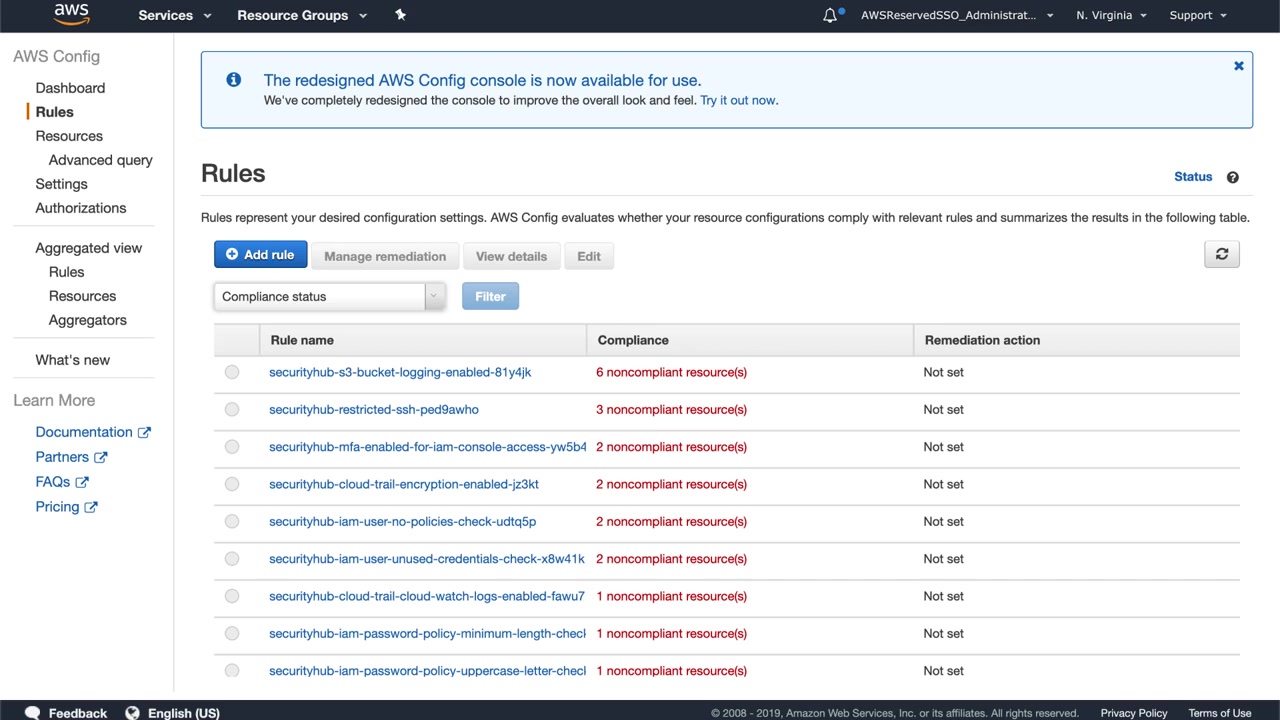Click the Add rule button
This screenshot has width=1280, height=720.
coord(260,255)
